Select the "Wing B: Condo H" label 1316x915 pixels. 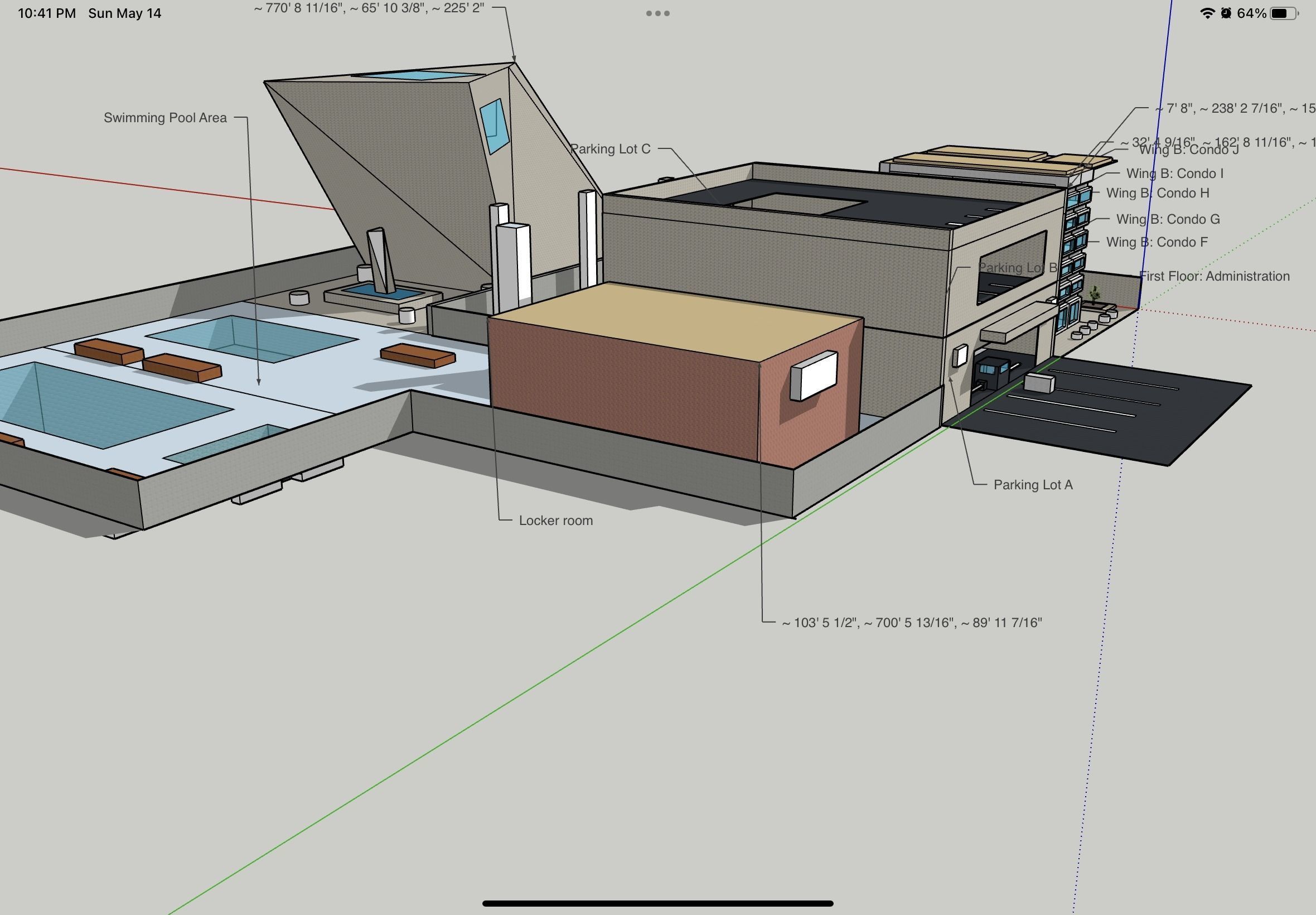[1157, 193]
